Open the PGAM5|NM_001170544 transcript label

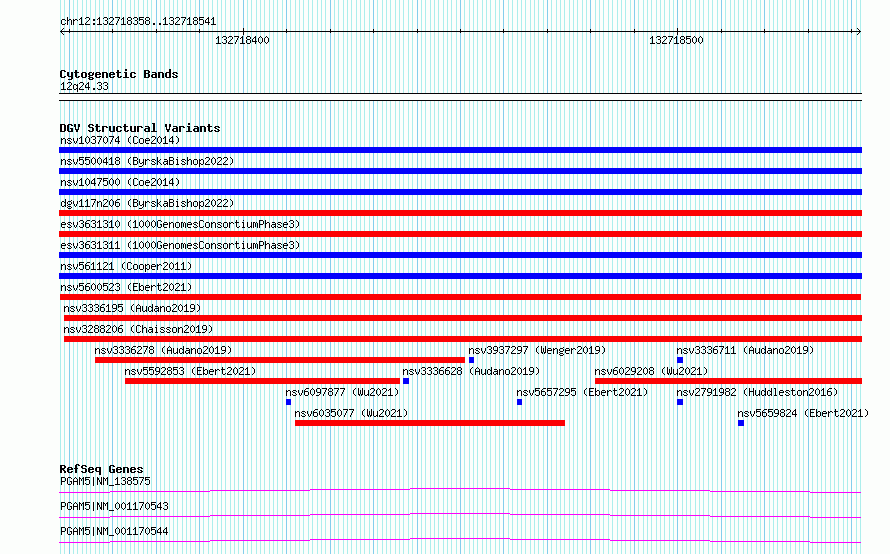coord(114,531)
